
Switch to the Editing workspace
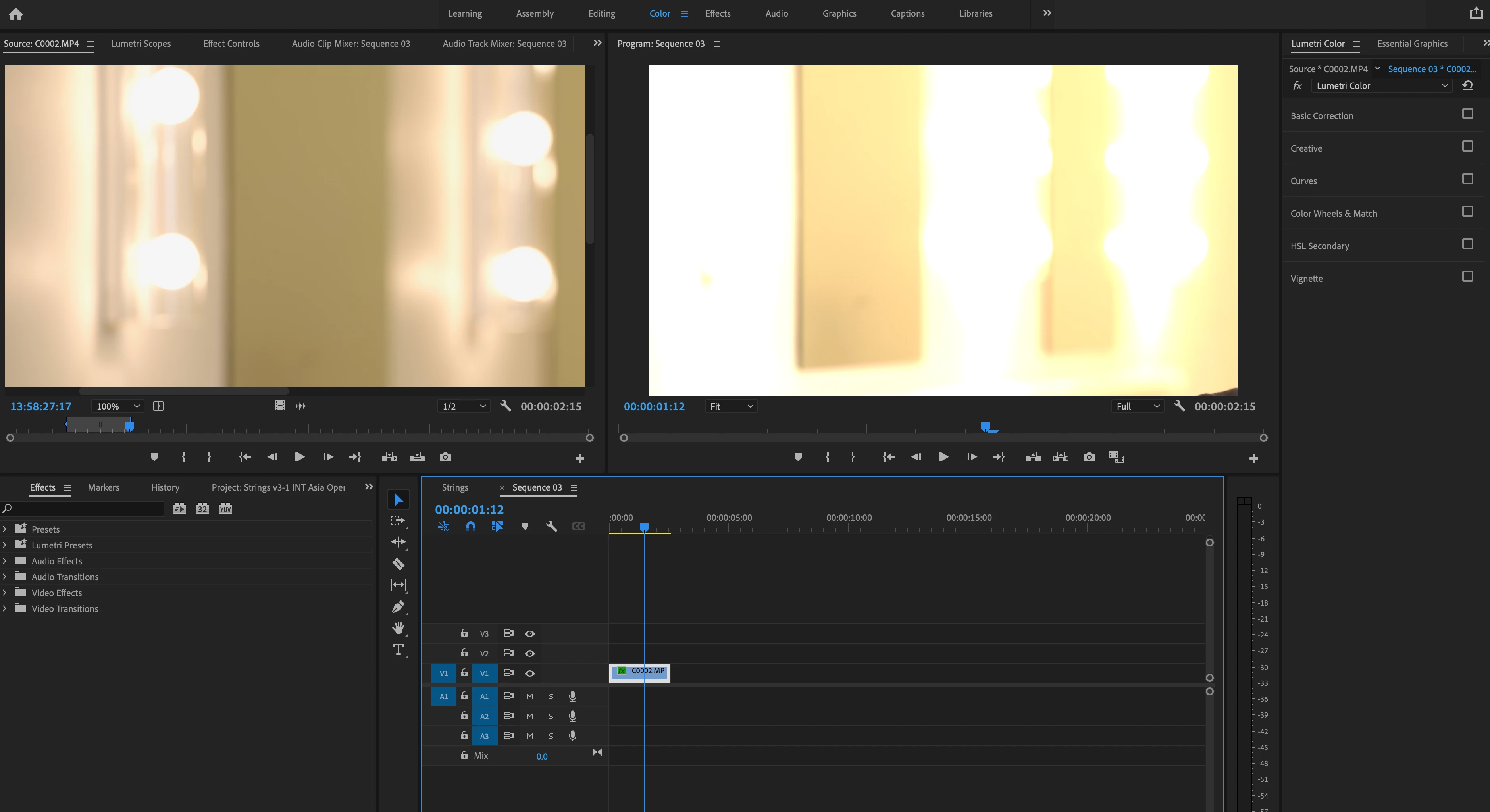(x=602, y=13)
